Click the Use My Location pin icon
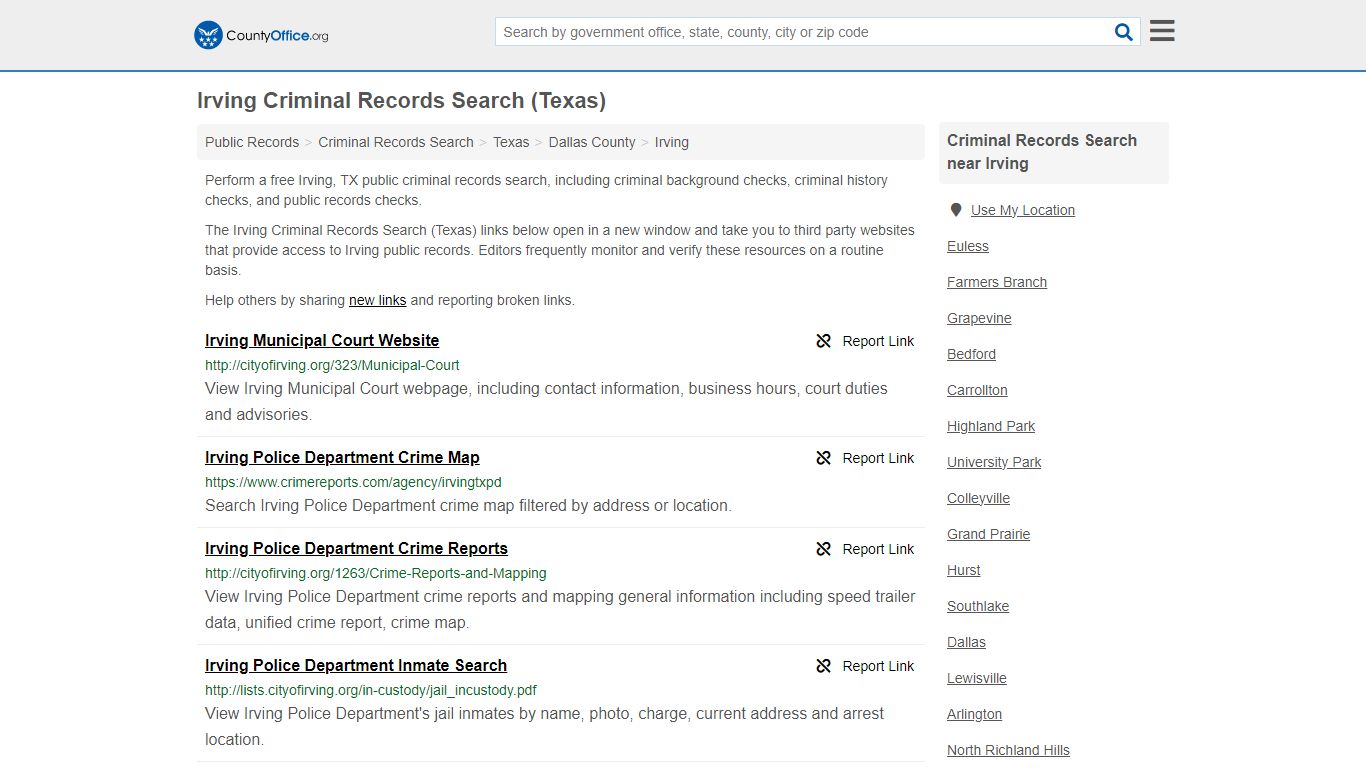The image size is (1366, 768). [x=956, y=210]
